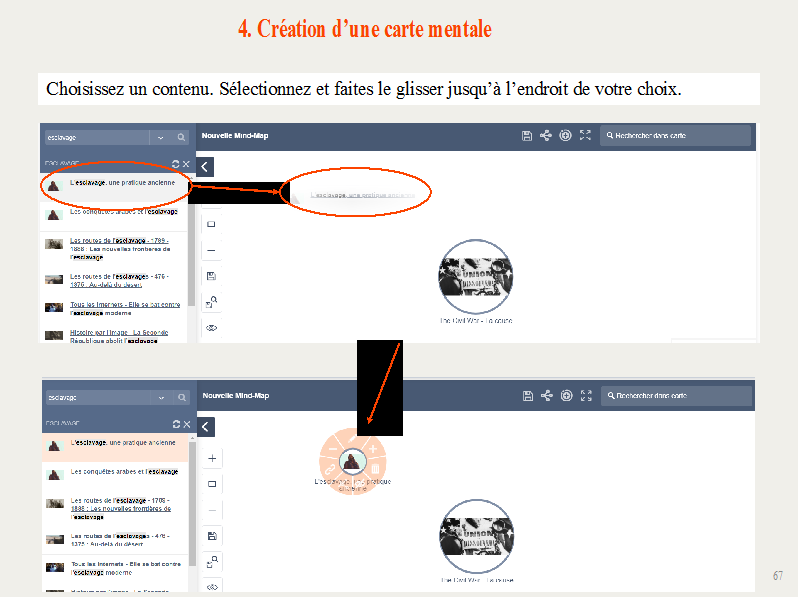The width and height of the screenshot is (800, 600).
Task: Click the save icon in upper screenshot's top bar
Action: [x=527, y=136]
